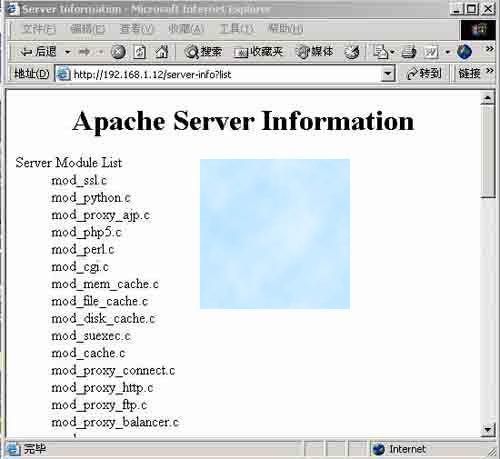Click the vertical scrollbar thumb
The width and height of the screenshot is (500, 459).
[488, 152]
